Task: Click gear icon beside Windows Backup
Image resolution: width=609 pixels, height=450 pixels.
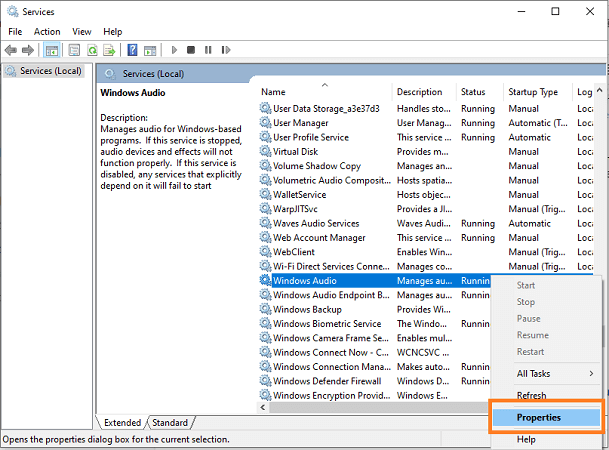Action: pos(265,309)
